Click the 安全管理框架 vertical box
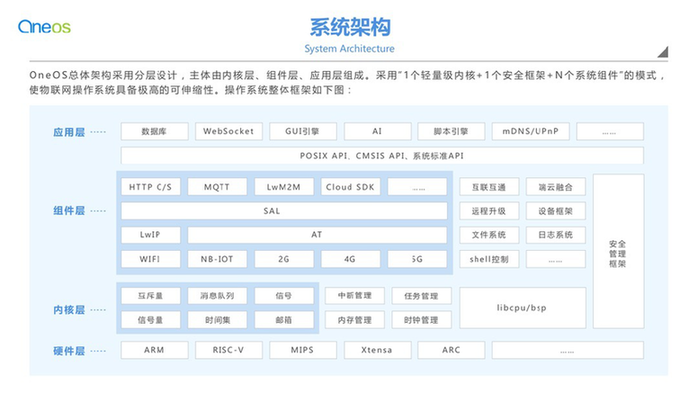Screen dimensions: 698x393 (x=618, y=251)
